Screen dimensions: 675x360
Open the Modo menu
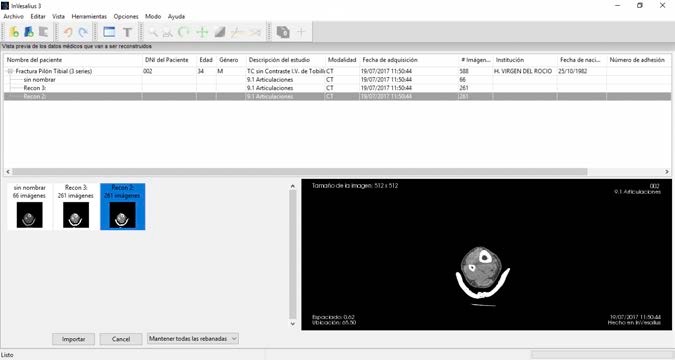(153, 16)
